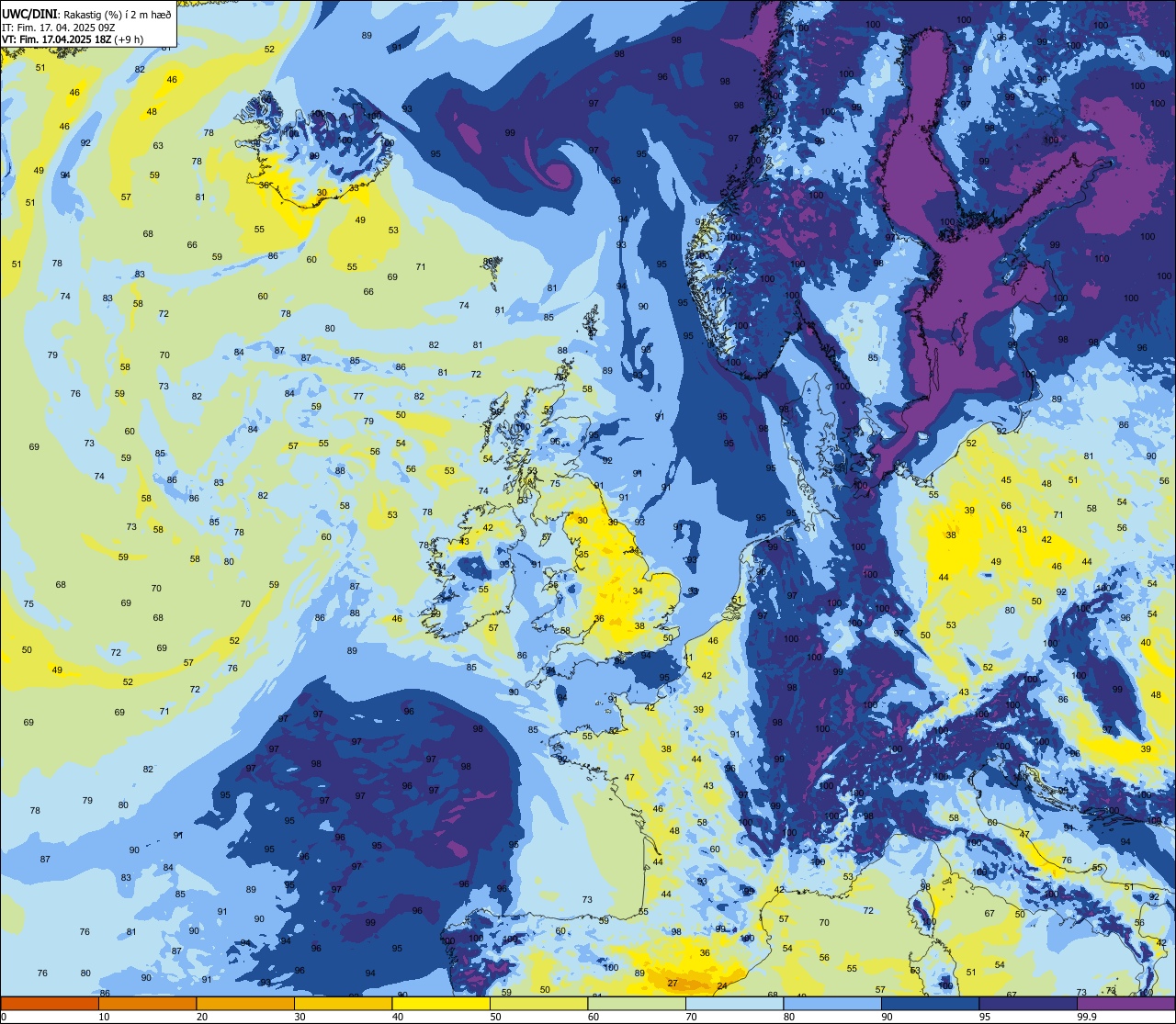
Task: Pick the pale green 60–70 legend segment
Action: (x=637, y=1003)
